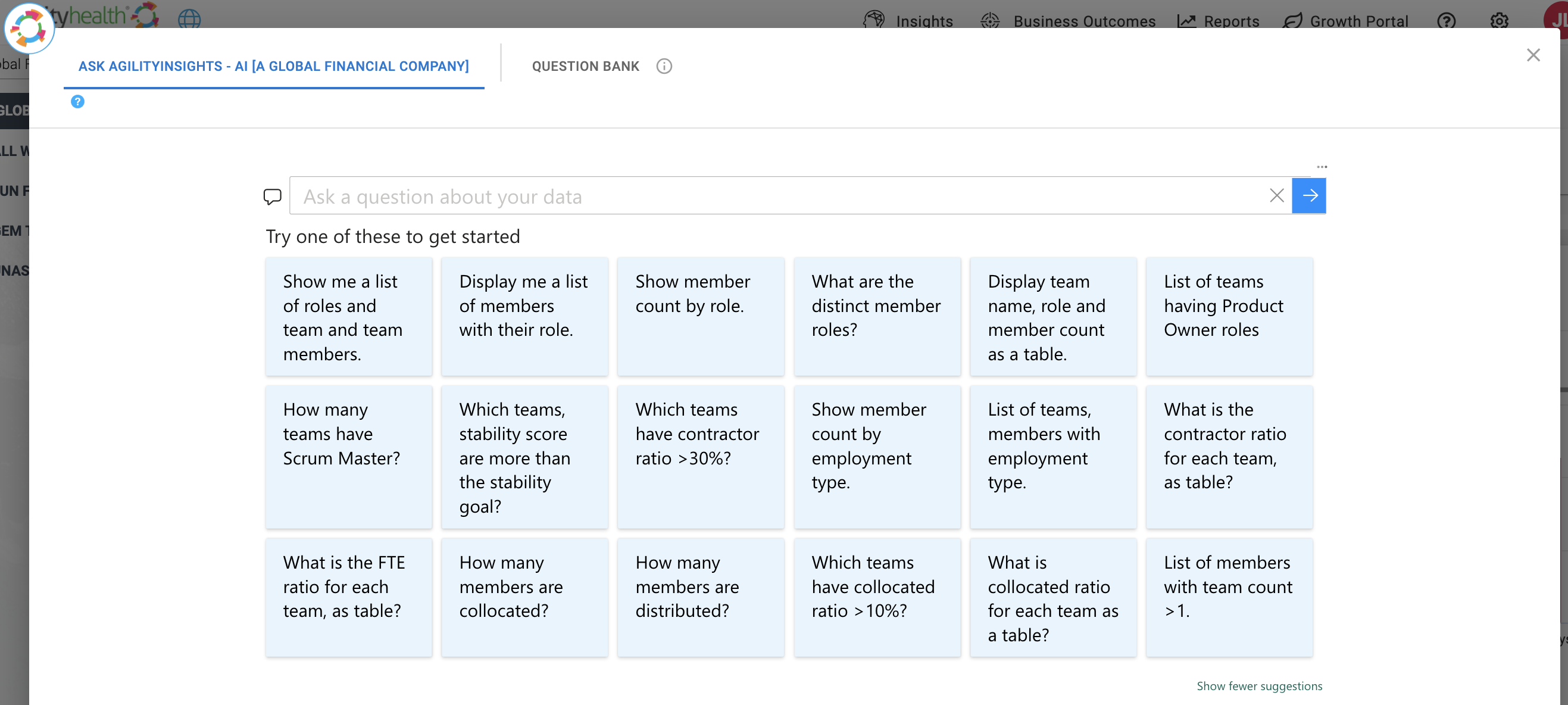Select 'List of members with team count >1' card
Screen dimensions: 1568x705
click(1229, 597)
